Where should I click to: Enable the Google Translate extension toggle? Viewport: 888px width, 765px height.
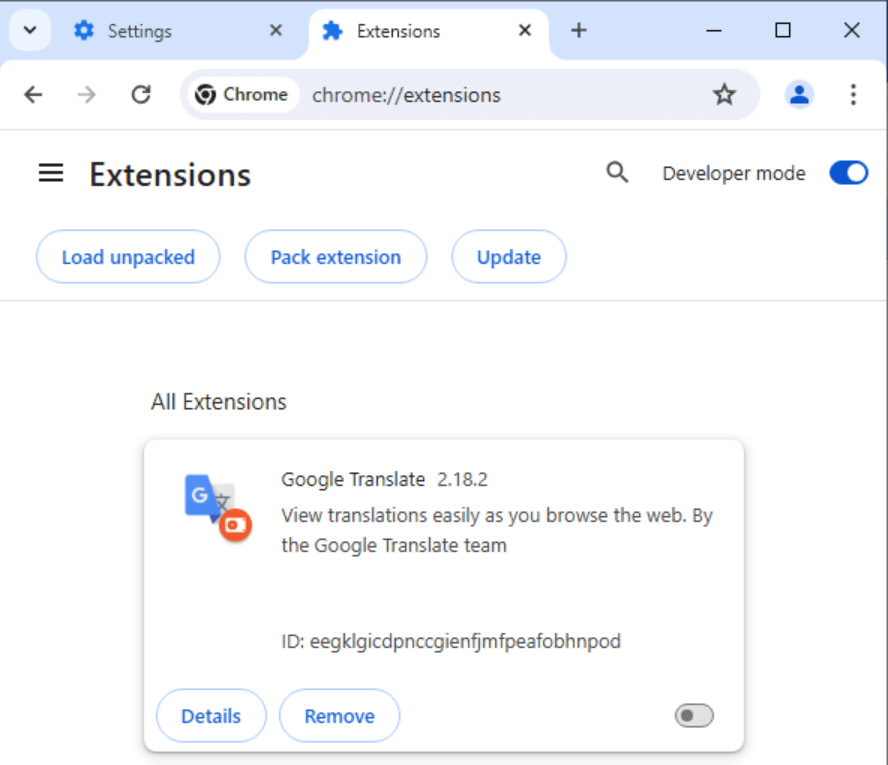click(694, 715)
